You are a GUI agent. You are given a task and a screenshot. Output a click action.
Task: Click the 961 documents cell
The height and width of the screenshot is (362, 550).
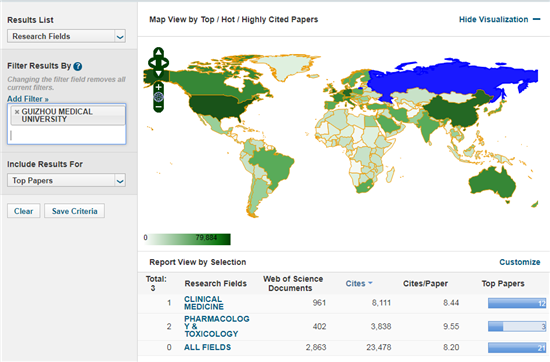[x=319, y=303]
